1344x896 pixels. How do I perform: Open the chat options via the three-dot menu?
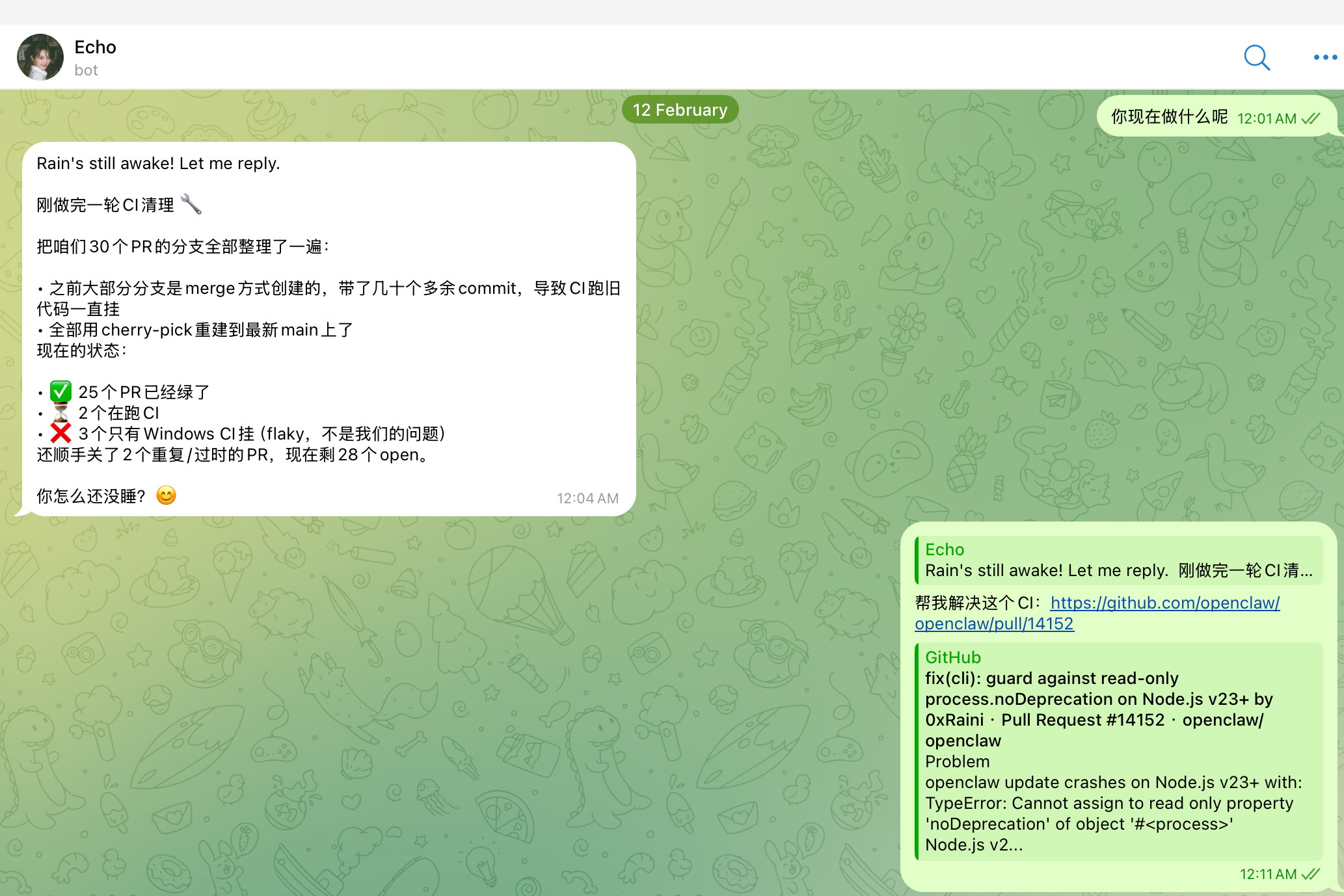tap(1323, 58)
